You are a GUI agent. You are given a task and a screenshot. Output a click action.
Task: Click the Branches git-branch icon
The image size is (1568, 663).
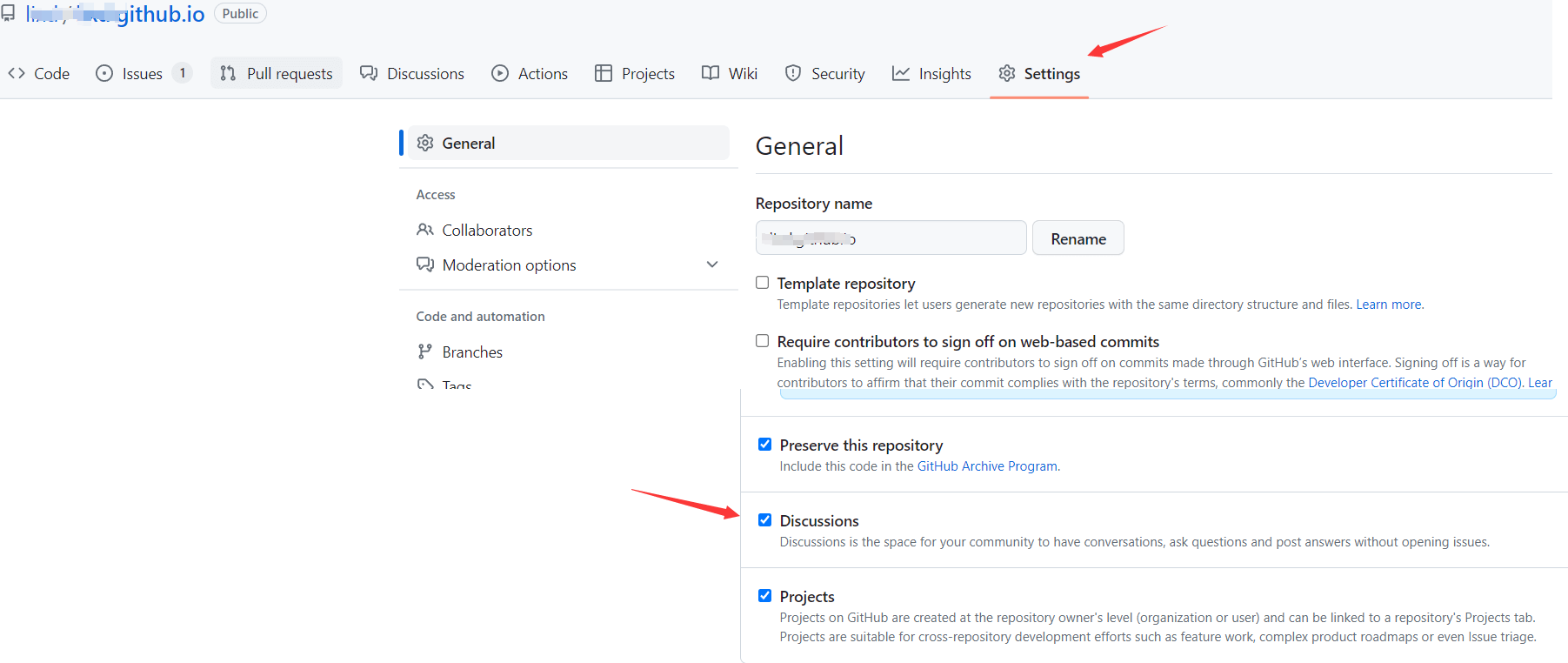424,352
